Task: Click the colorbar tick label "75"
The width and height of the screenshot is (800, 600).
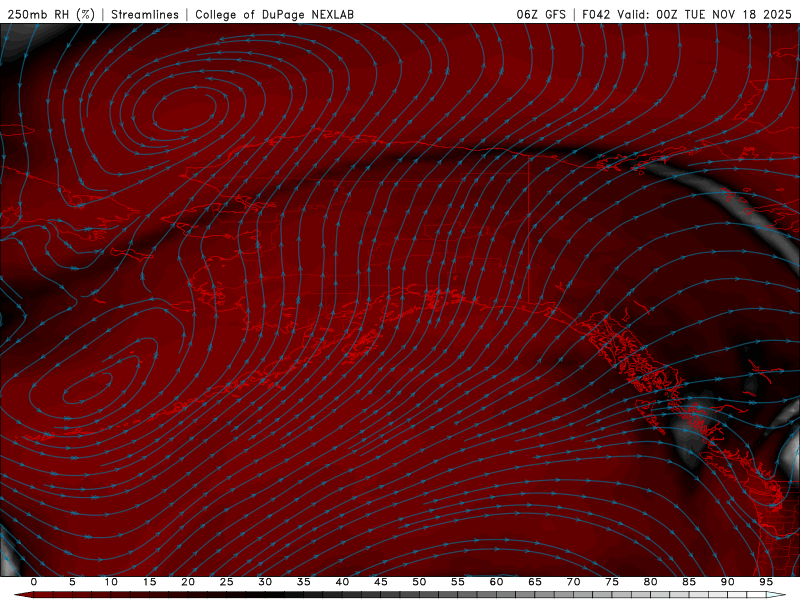Action: tap(612, 582)
